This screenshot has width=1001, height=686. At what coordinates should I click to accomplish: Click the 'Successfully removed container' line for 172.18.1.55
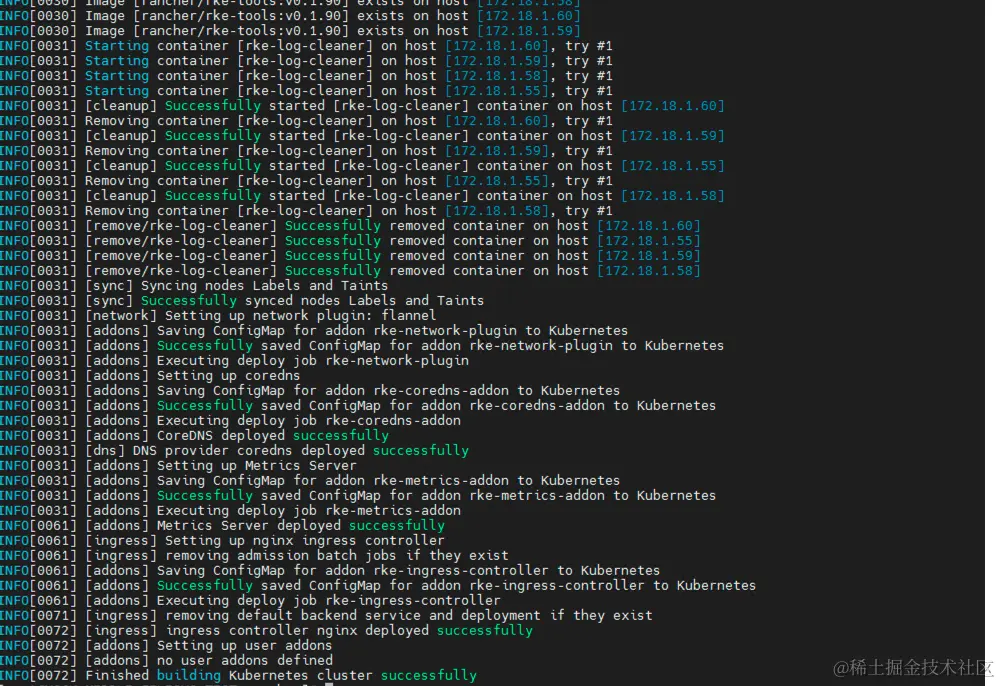tap(350, 241)
